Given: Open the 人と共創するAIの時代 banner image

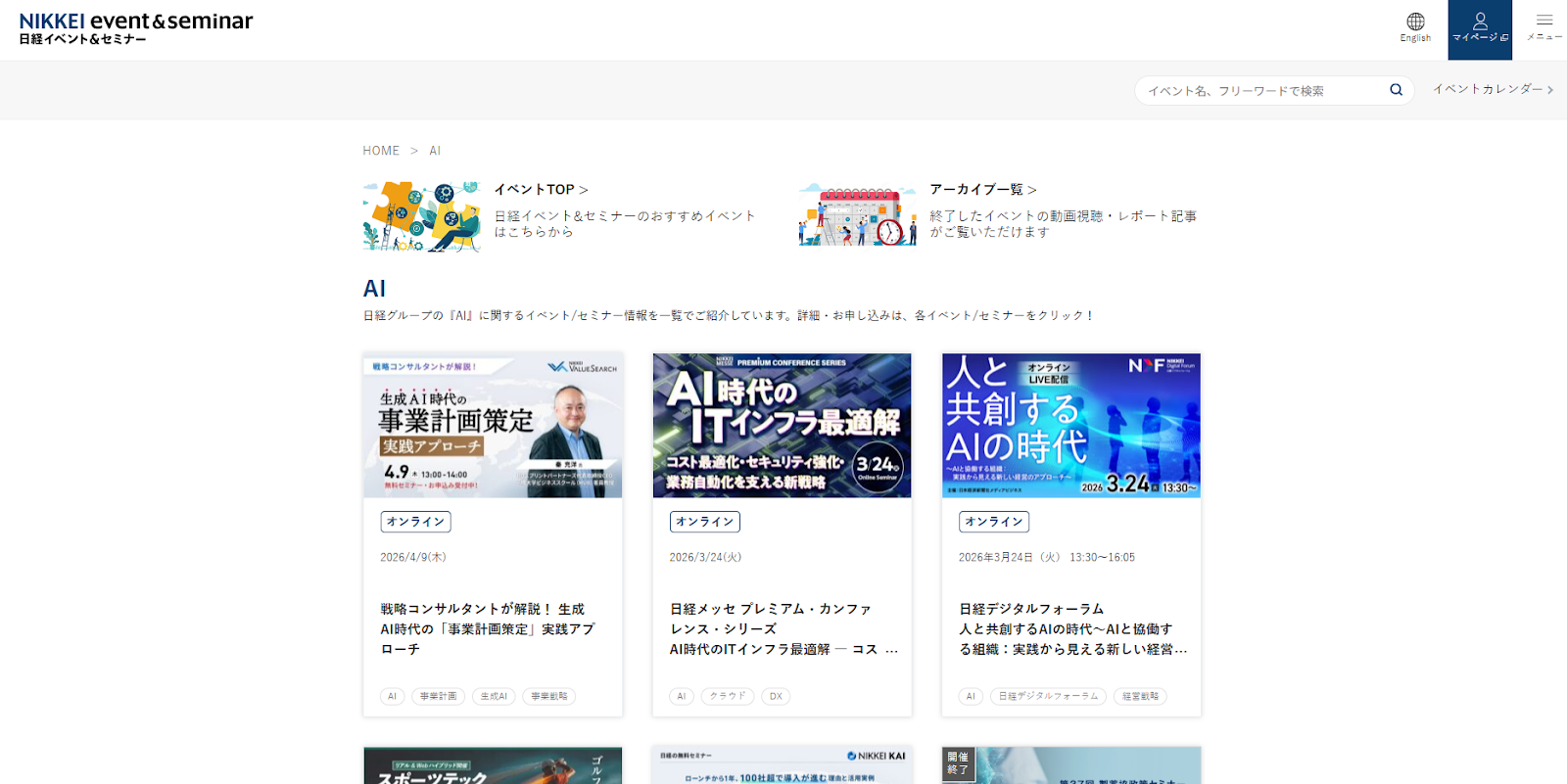Looking at the screenshot, I should (x=1071, y=426).
